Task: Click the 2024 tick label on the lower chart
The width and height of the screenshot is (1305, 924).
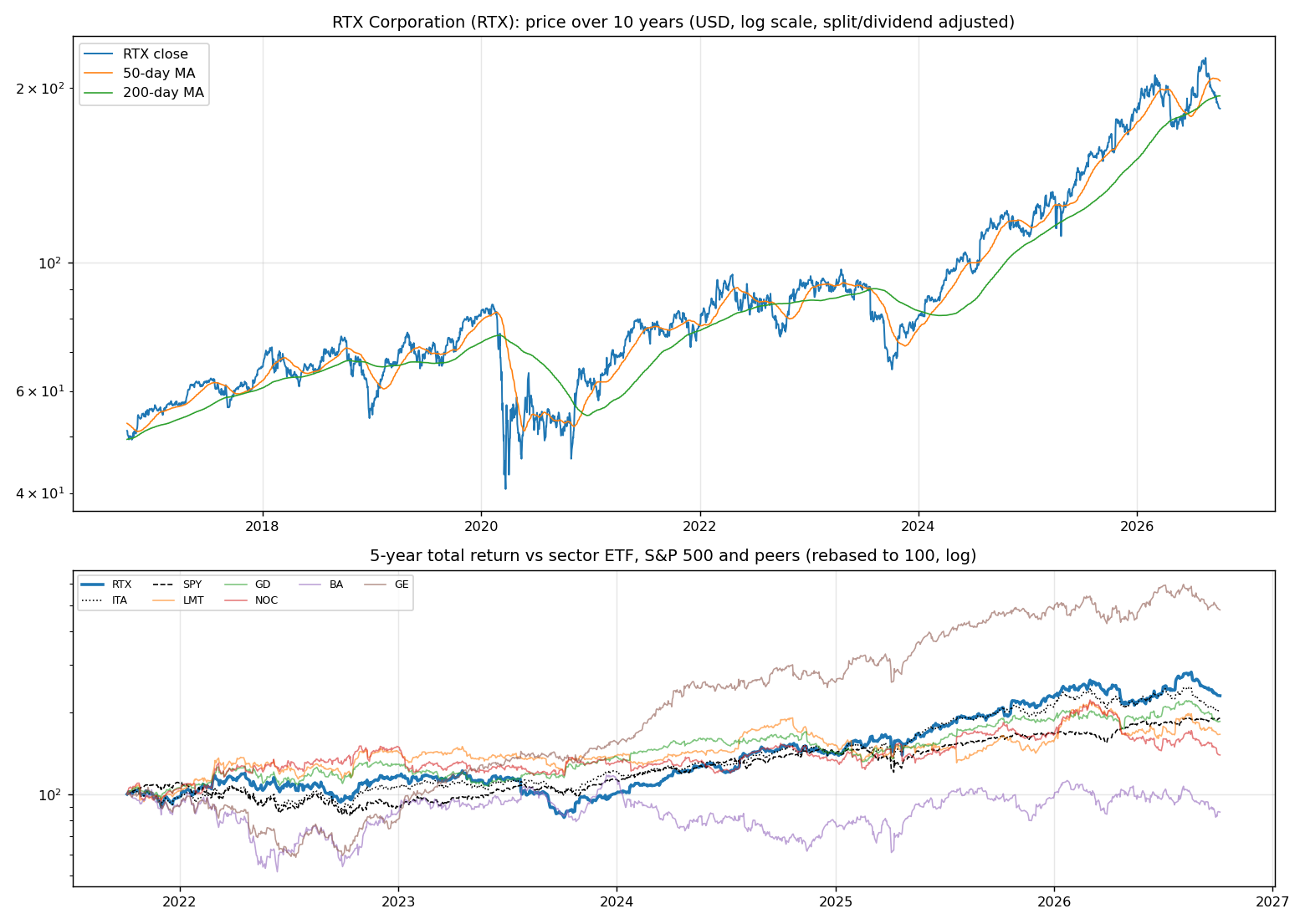Action: [x=617, y=901]
